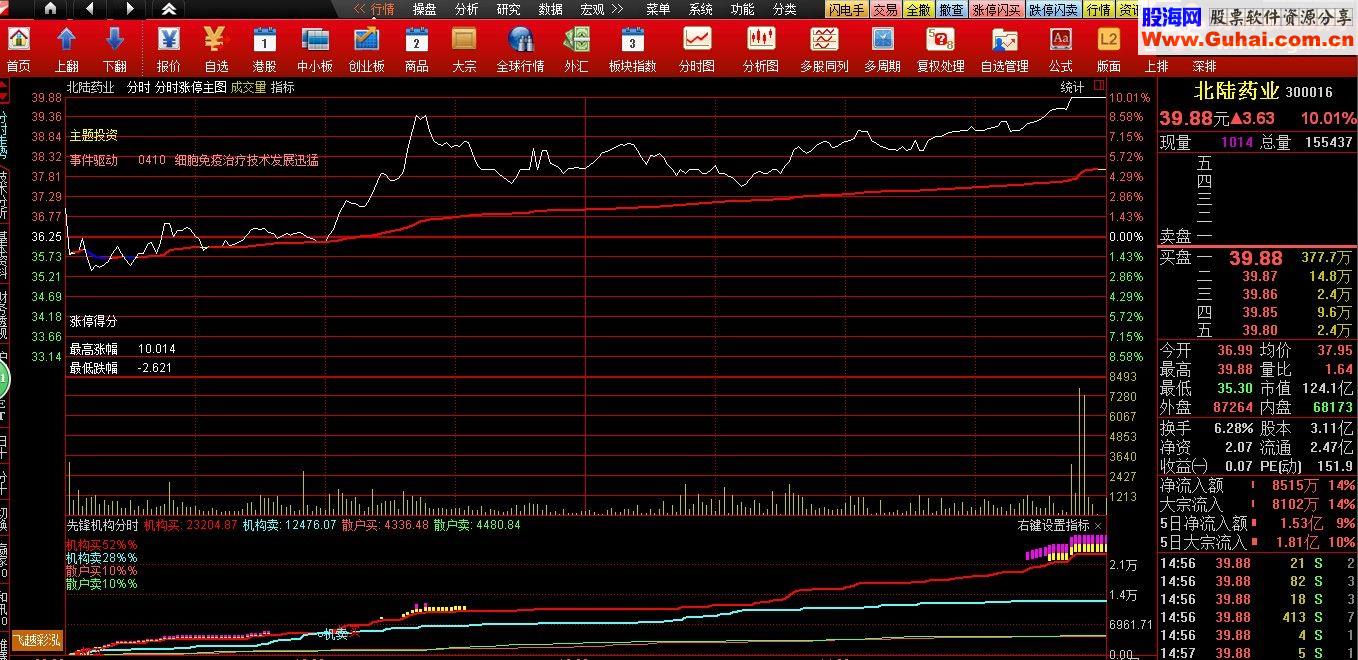This screenshot has height=660, width=1358.
Task: Click the 净流入额 row in quote panel
Action: 1257,485
